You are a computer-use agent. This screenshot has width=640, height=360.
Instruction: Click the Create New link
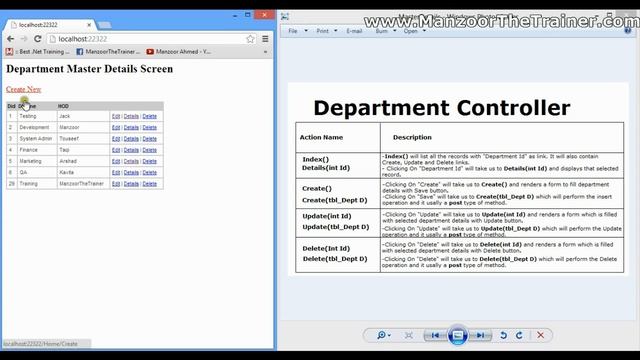(x=23, y=89)
